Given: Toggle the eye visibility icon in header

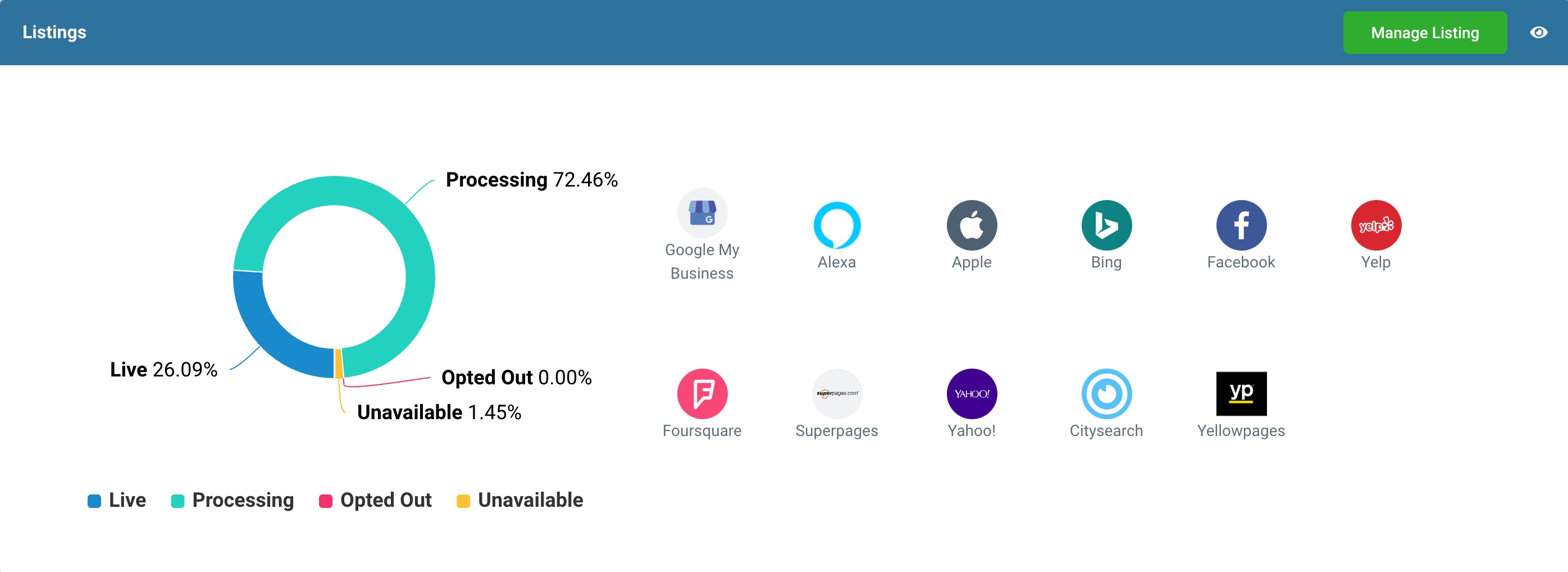Looking at the screenshot, I should click(1538, 32).
